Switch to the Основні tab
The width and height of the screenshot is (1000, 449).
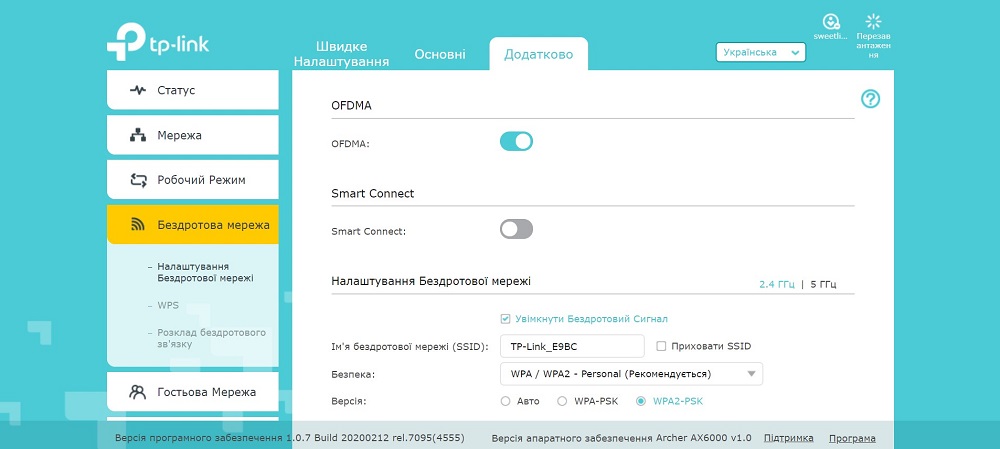point(440,54)
